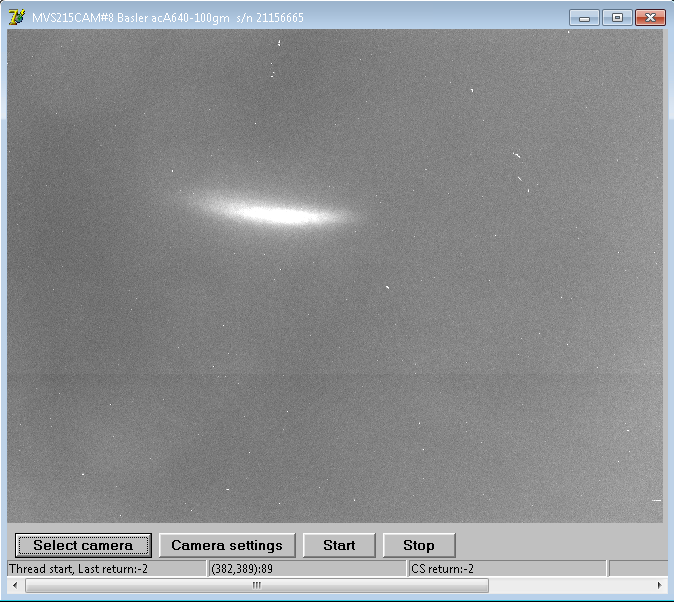Click the horizontal scrollbar thumb
Screen dimensions: 674x602
click(256, 585)
